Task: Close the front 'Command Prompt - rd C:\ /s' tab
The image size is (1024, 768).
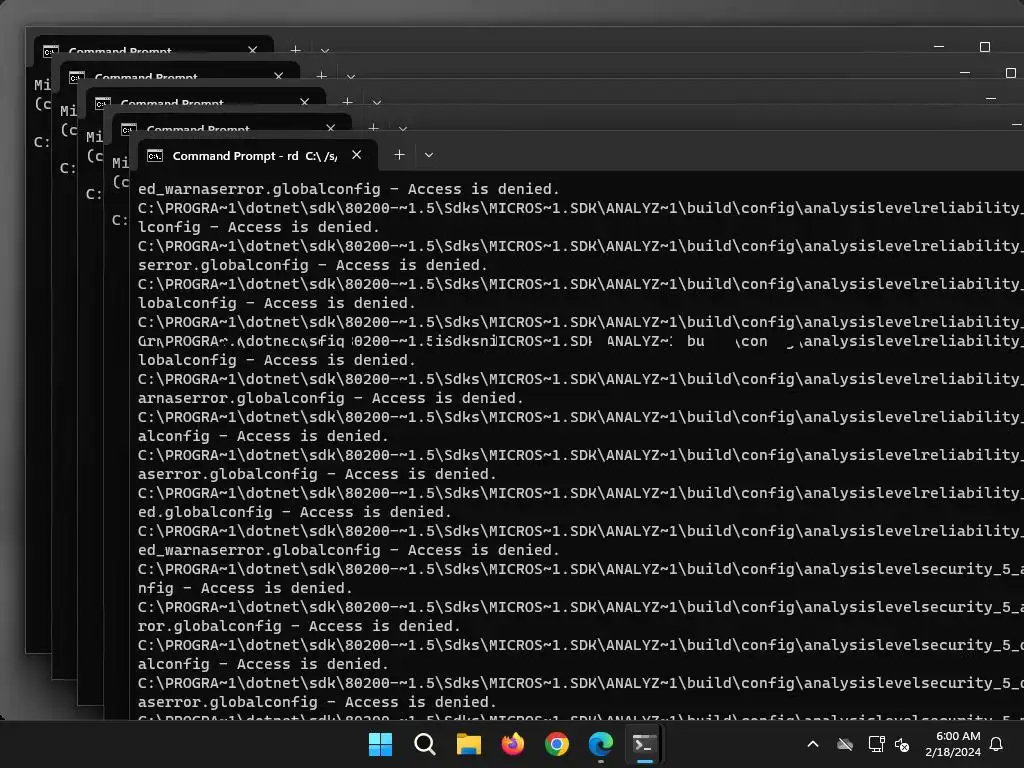Action: (x=357, y=155)
